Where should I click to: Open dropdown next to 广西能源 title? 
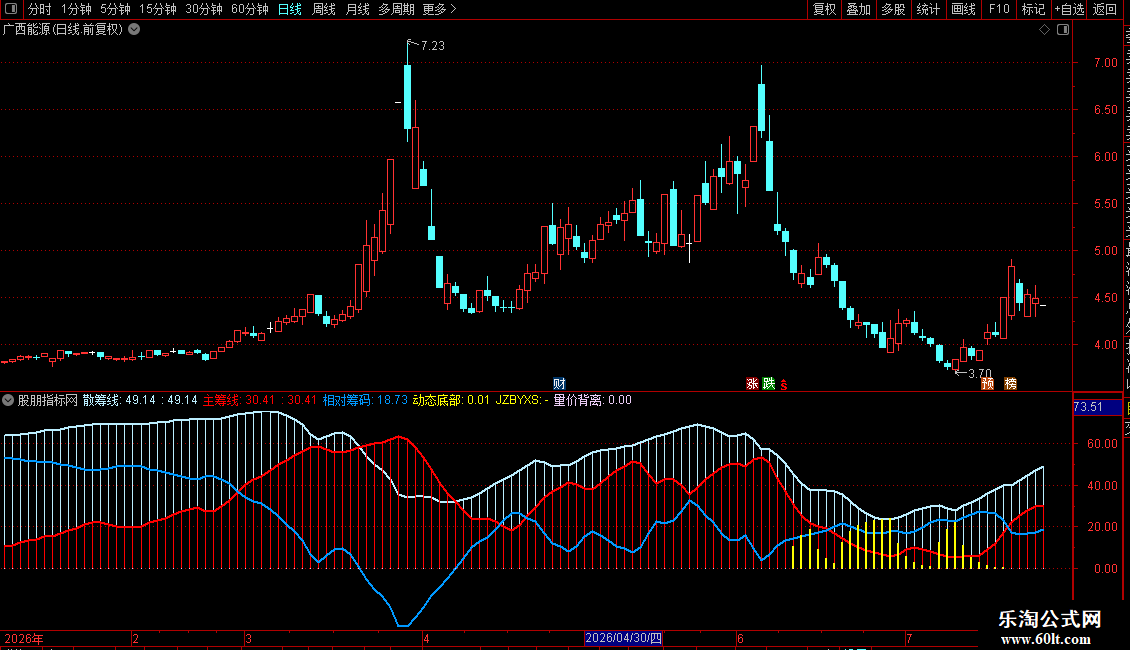(134, 30)
